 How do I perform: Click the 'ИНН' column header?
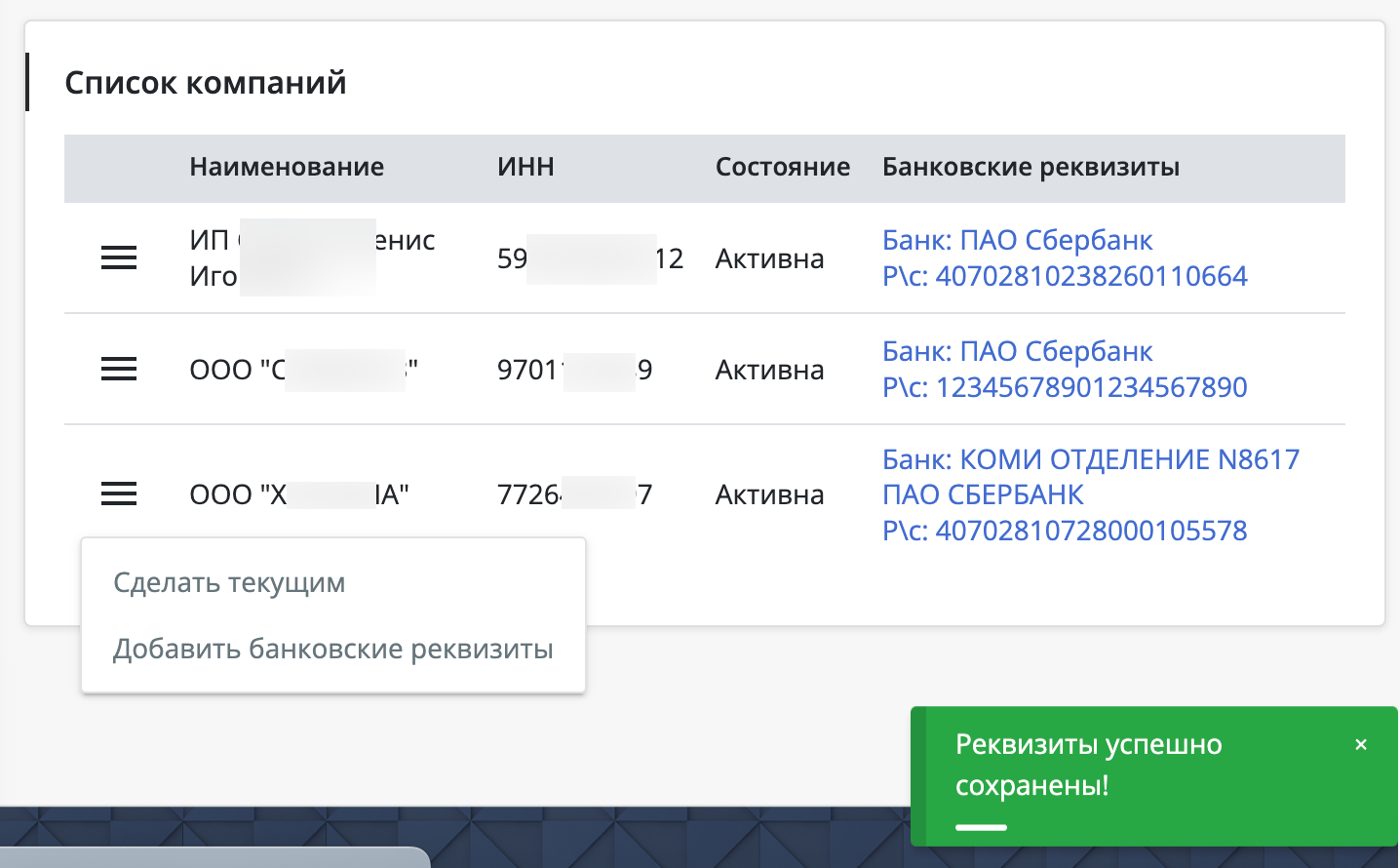click(x=525, y=168)
